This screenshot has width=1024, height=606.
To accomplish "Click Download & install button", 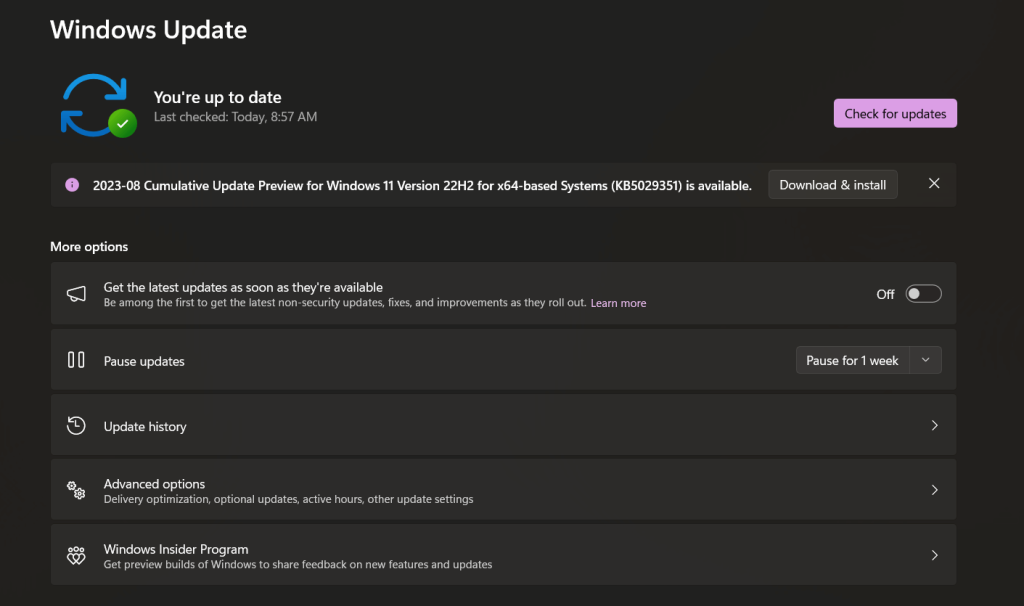I will pos(832,185).
